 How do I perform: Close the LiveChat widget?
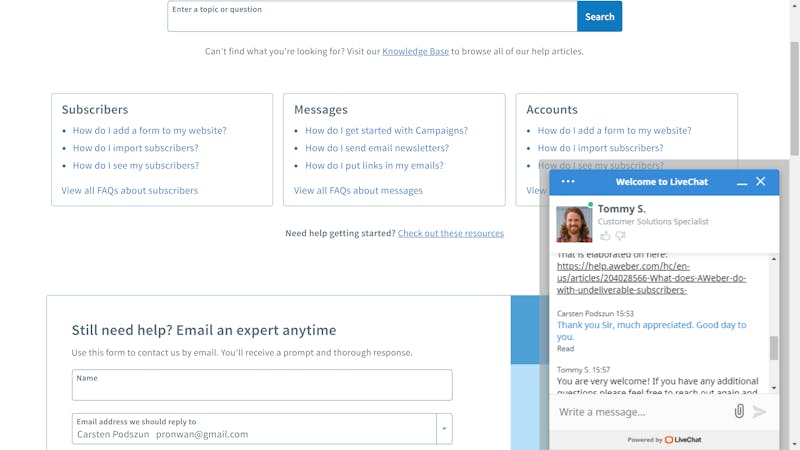[760, 181]
